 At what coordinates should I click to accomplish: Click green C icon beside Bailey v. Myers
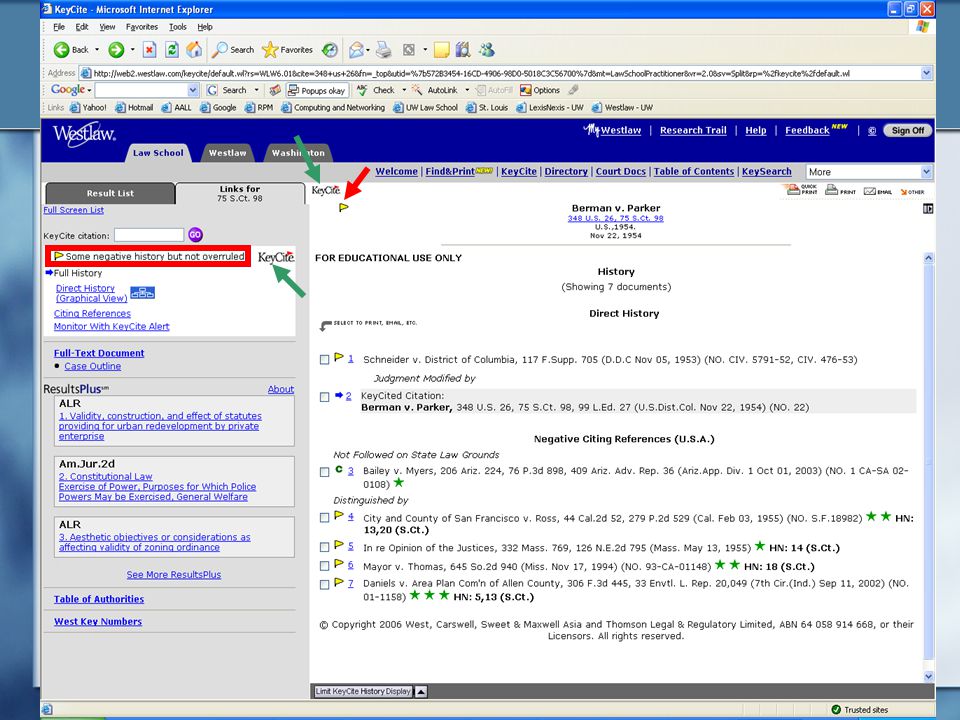pos(339,470)
